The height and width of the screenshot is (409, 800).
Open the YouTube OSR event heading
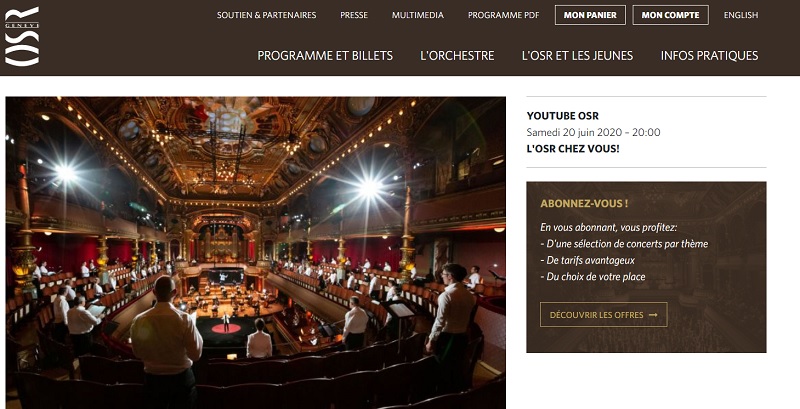tap(563, 116)
